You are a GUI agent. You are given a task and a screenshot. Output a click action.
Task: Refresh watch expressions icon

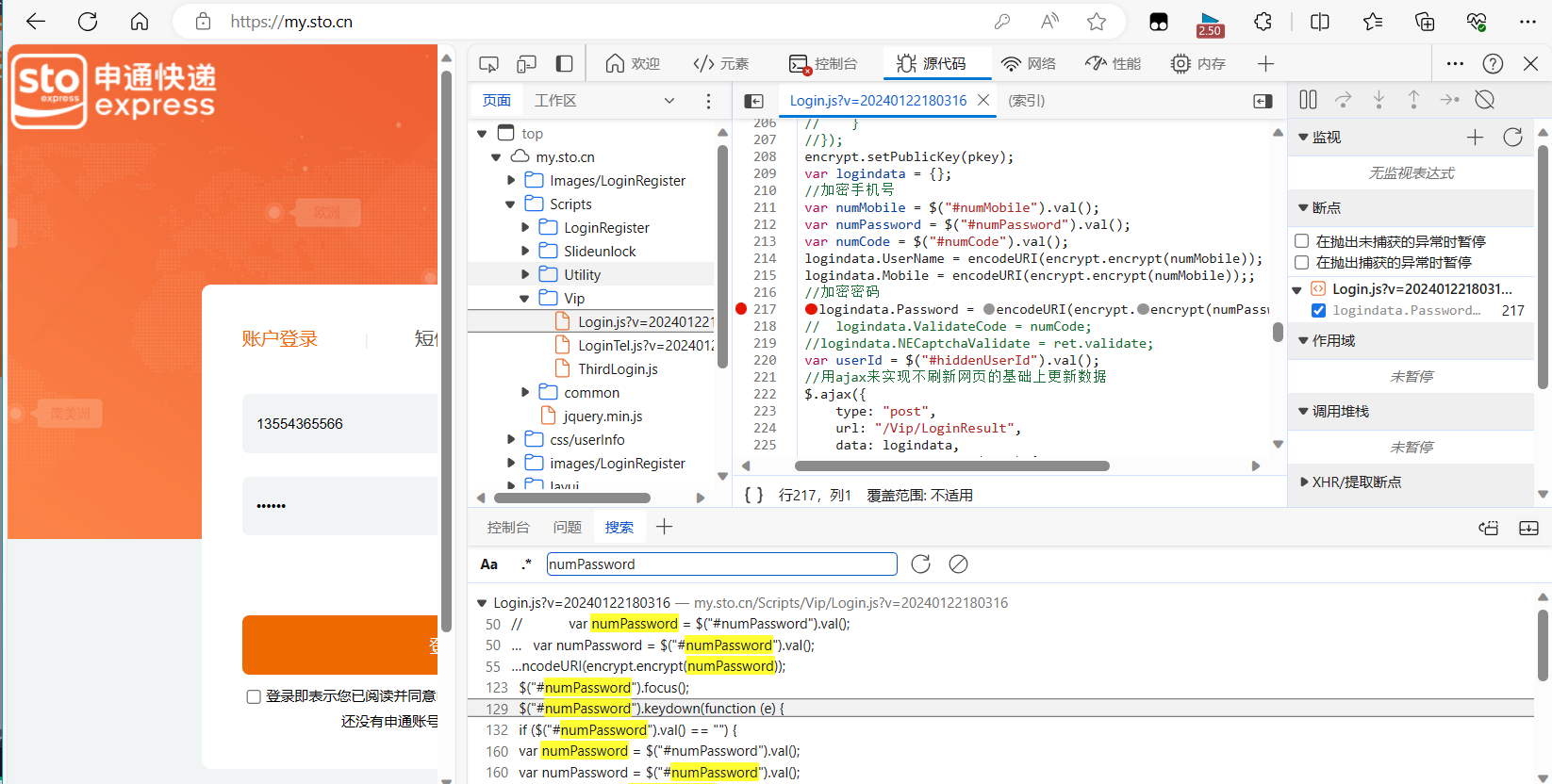tap(1512, 138)
